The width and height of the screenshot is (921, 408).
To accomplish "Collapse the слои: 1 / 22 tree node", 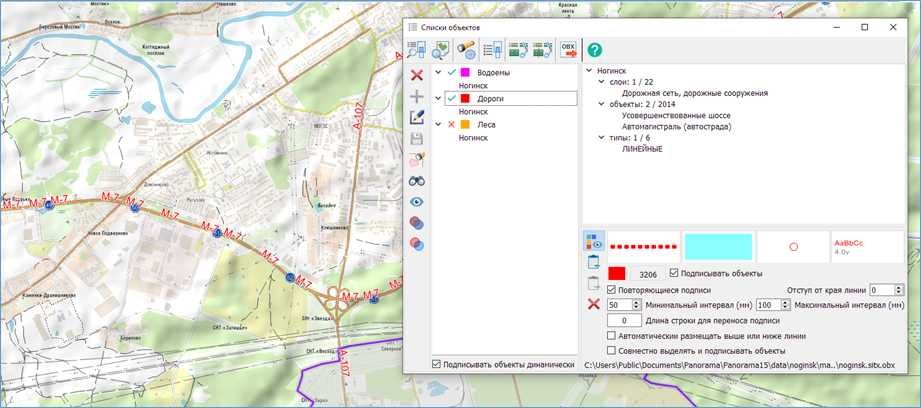I will tap(601, 82).
